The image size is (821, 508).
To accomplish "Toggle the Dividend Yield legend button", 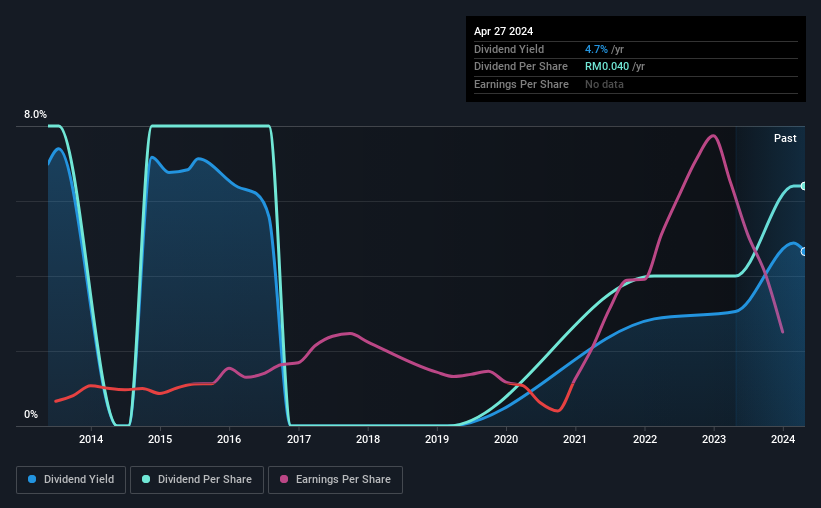I will coord(71,480).
